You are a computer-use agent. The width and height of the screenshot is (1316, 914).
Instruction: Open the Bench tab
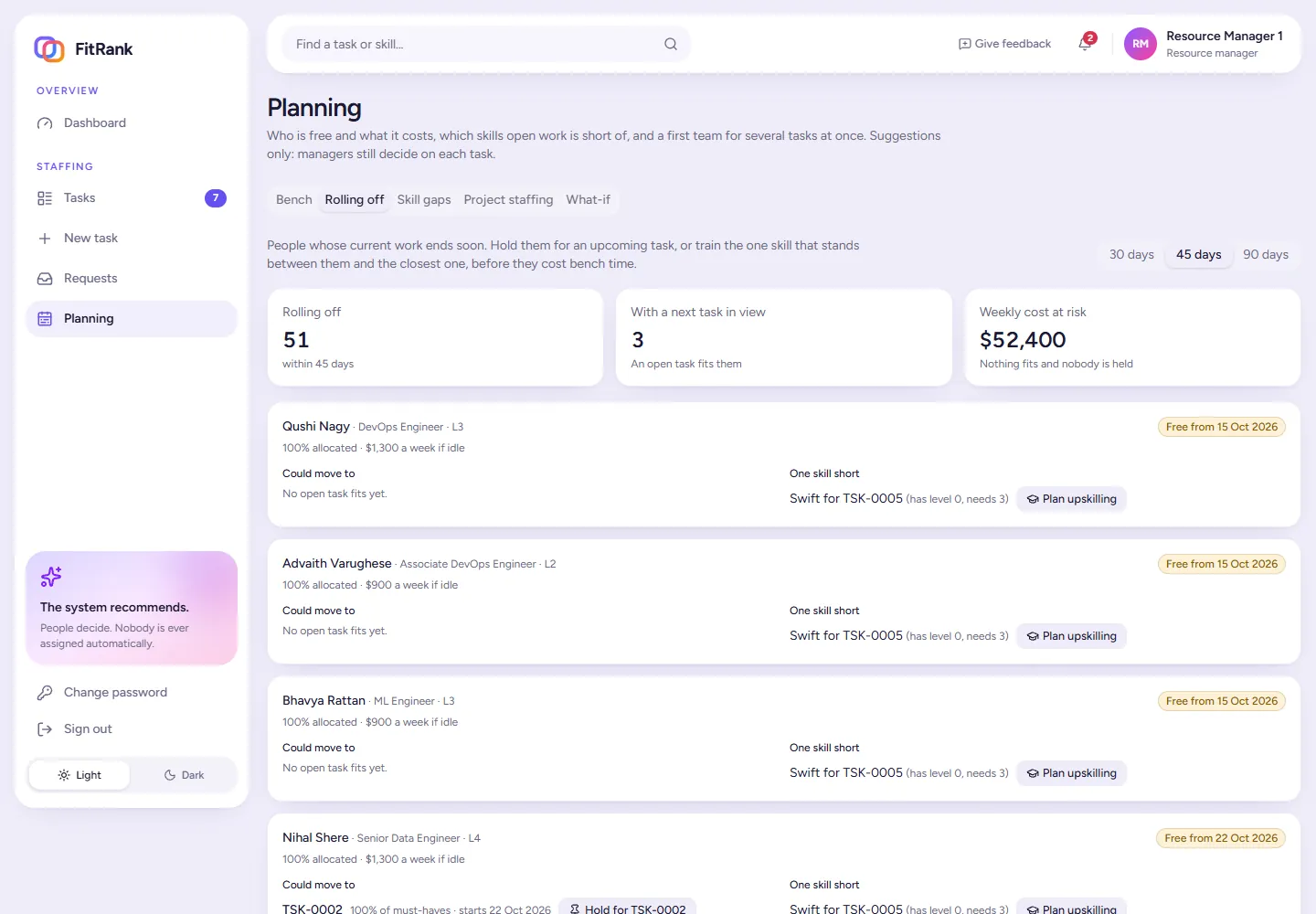294,200
